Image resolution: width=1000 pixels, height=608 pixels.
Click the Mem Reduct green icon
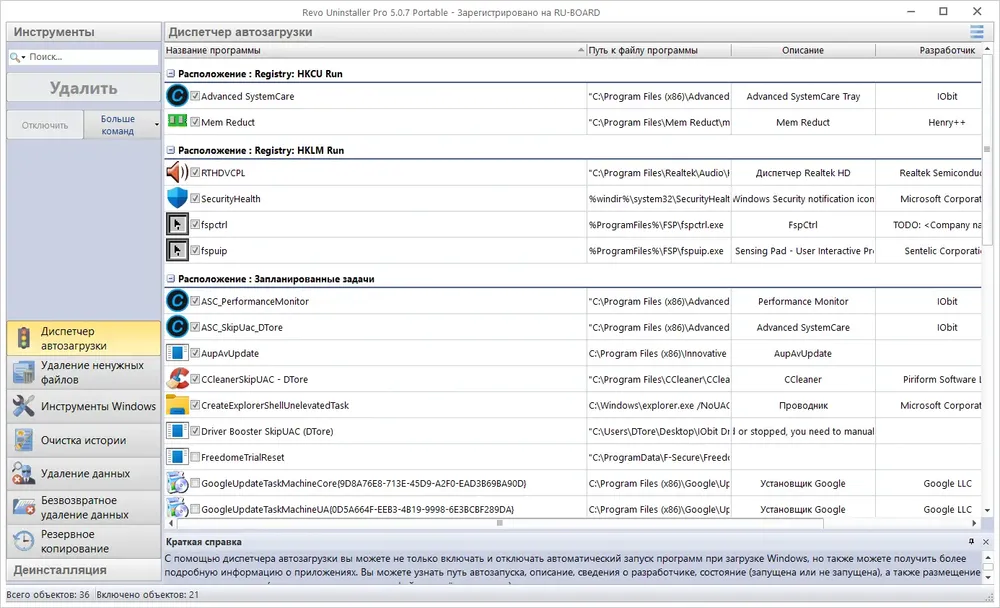pyautogui.click(x=177, y=121)
